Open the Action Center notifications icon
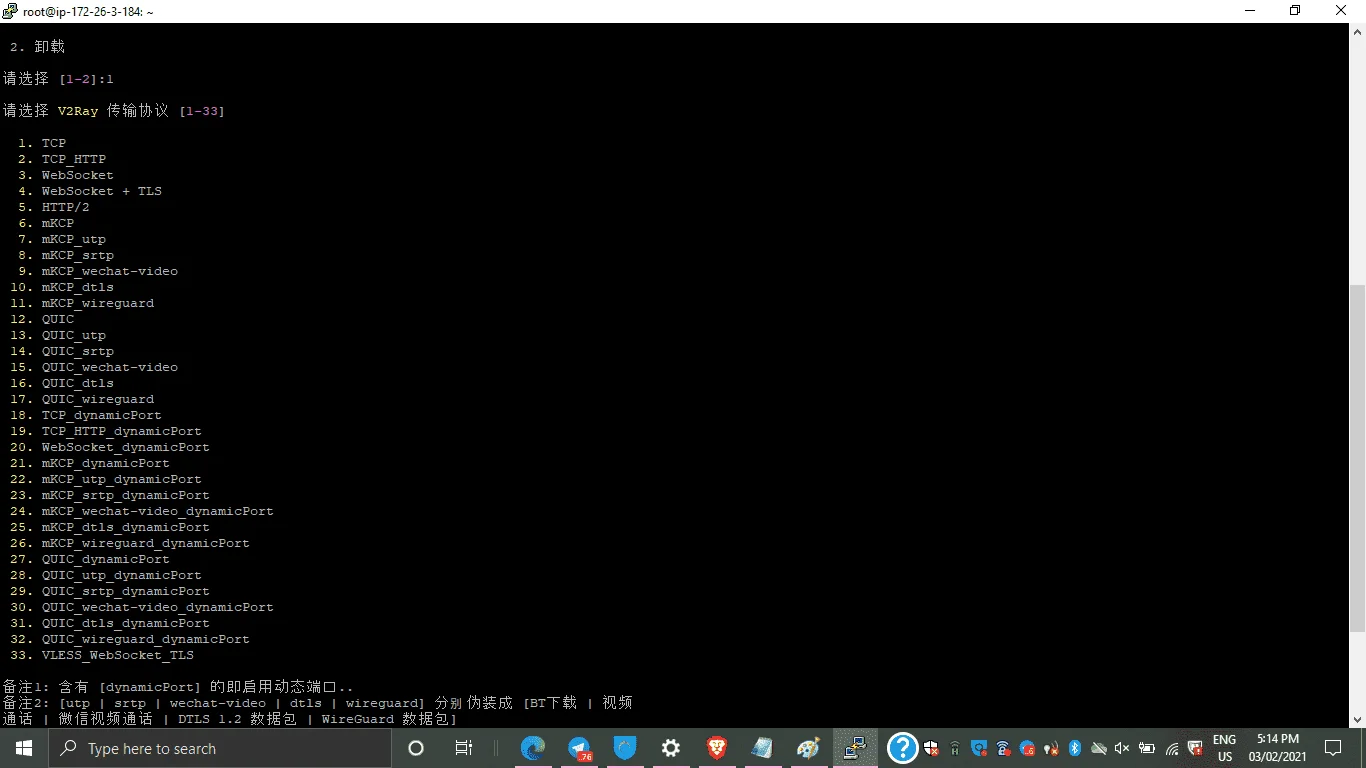 coord(1332,748)
